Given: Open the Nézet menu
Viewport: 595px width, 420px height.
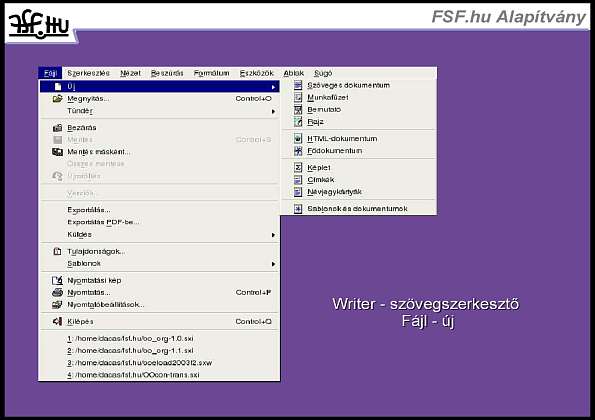Looking at the screenshot, I should pyautogui.click(x=130, y=73).
